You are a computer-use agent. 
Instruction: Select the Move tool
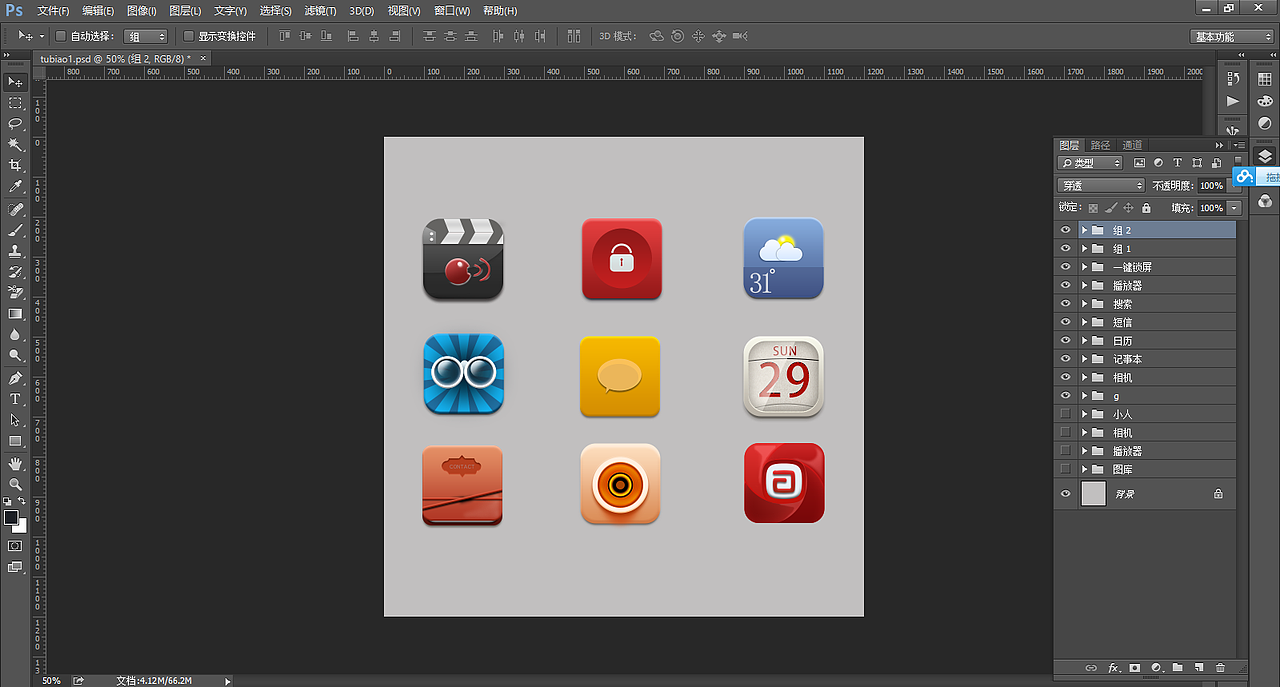tap(15, 82)
